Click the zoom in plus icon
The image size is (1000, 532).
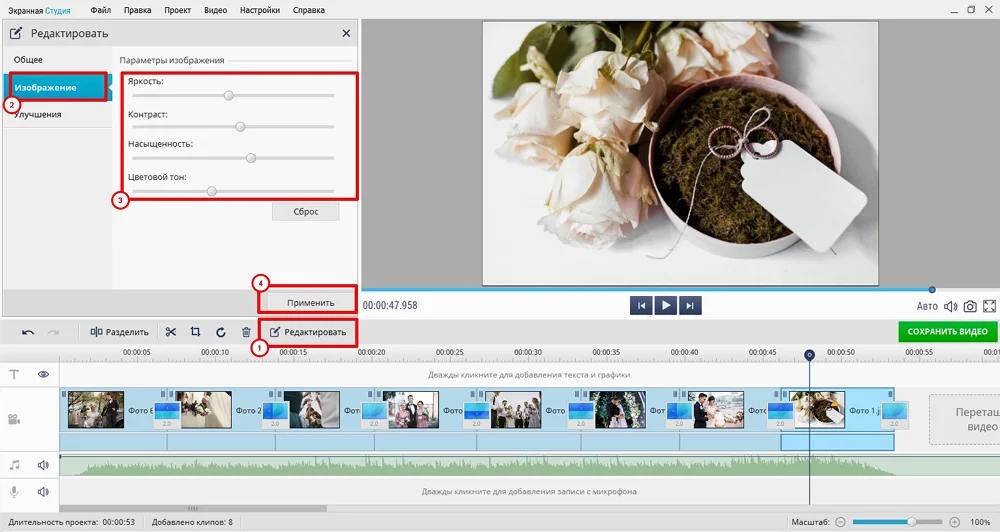(x=954, y=522)
